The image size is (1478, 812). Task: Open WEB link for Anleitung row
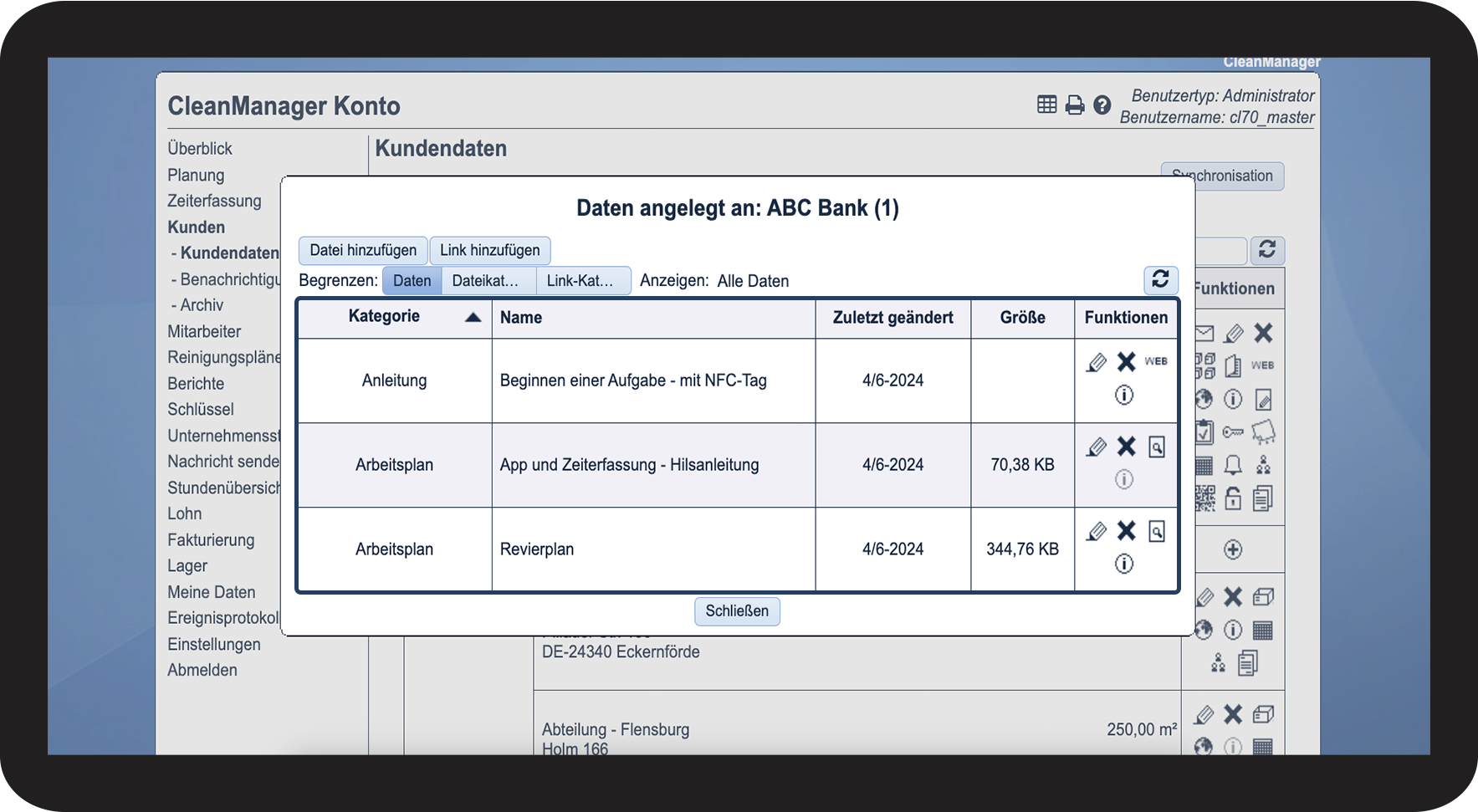(x=1156, y=361)
